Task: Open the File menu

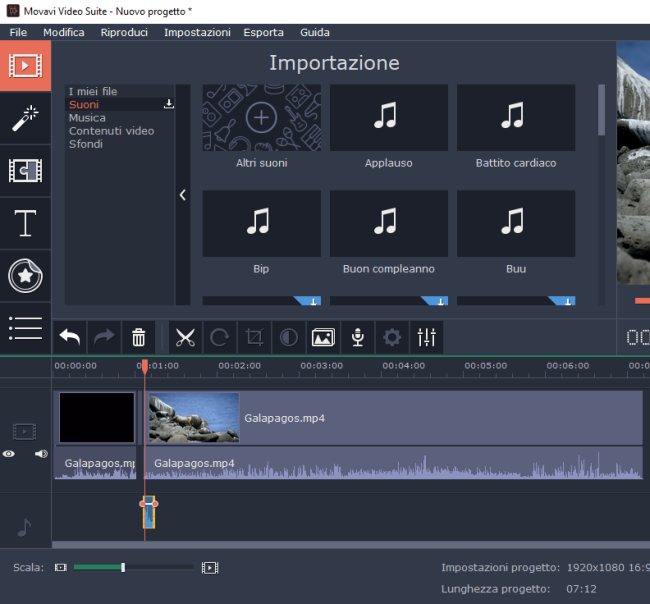Action: (x=18, y=32)
